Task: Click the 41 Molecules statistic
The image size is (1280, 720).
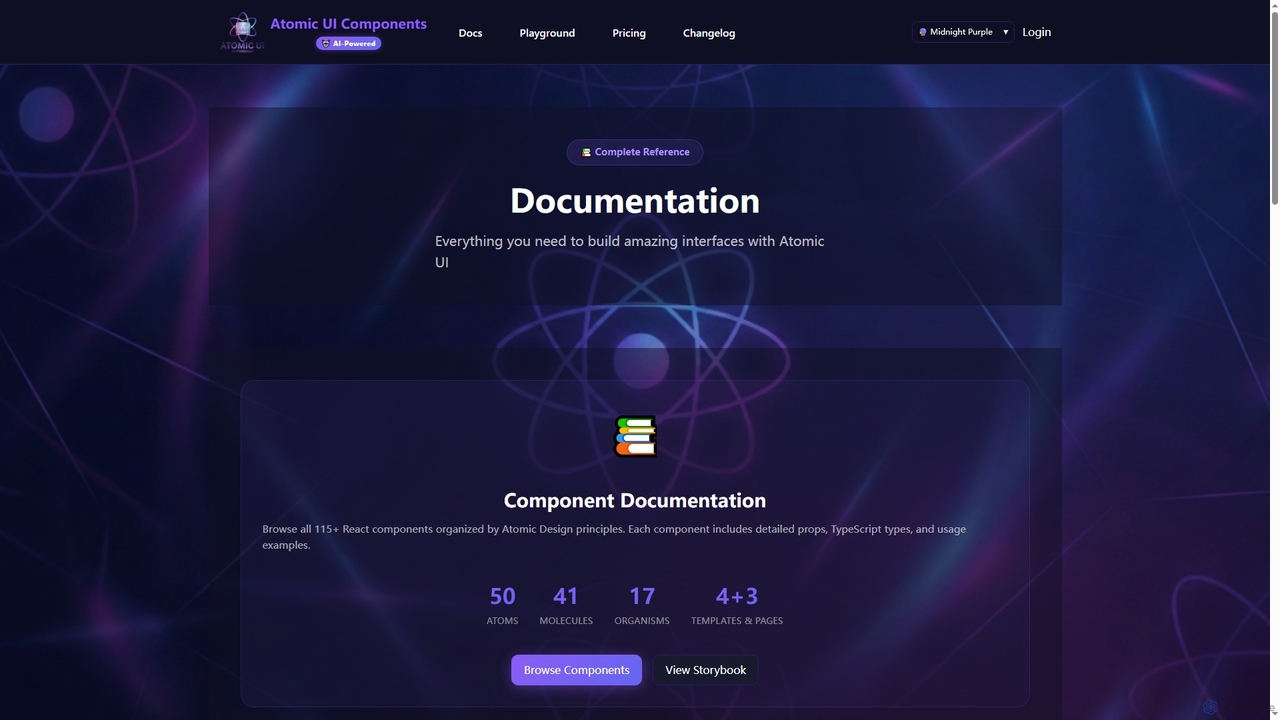Action: pos(566,605)
